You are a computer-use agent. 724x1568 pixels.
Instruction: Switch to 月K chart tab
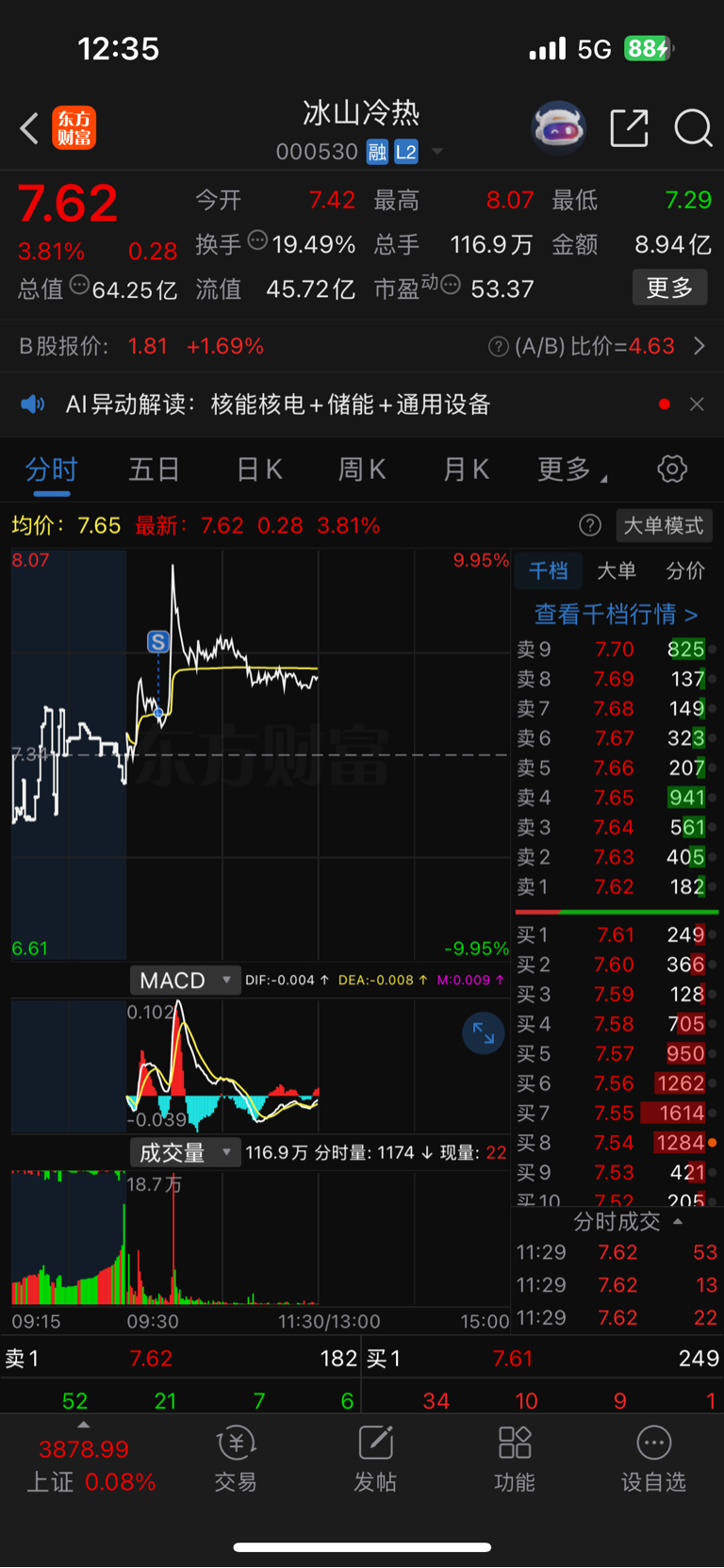(466, 469)
